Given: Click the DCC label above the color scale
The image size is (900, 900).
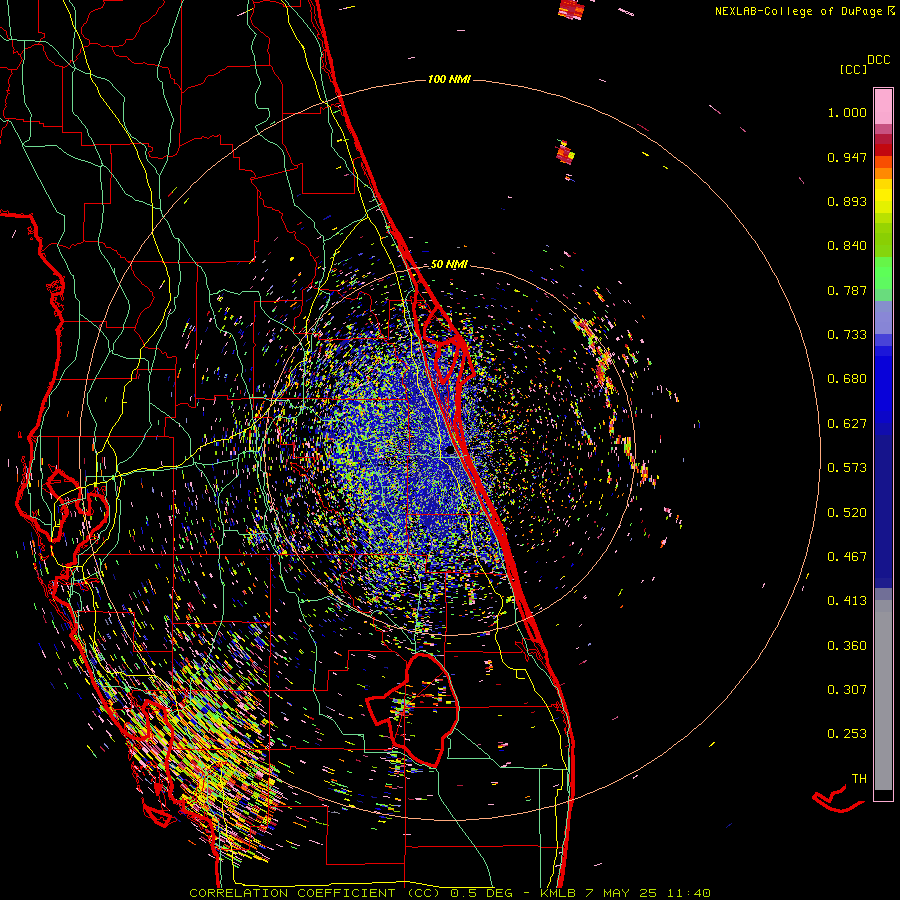Looking at the screenshot, I should click(x=879, y=60).
